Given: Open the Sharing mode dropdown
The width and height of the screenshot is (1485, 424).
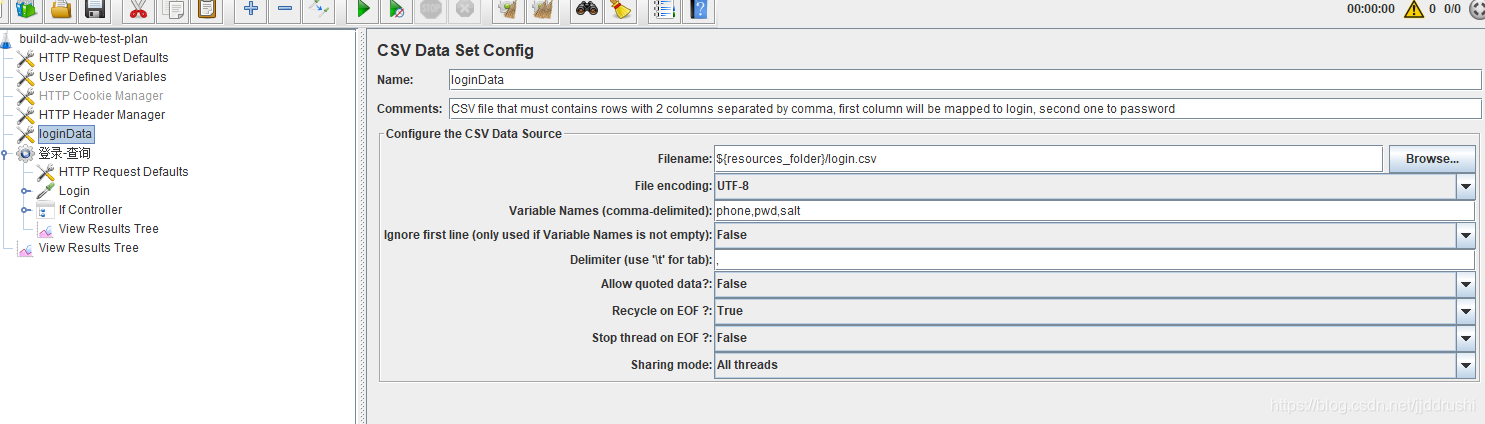Looking at the screenshot, I should point(1465,365).
